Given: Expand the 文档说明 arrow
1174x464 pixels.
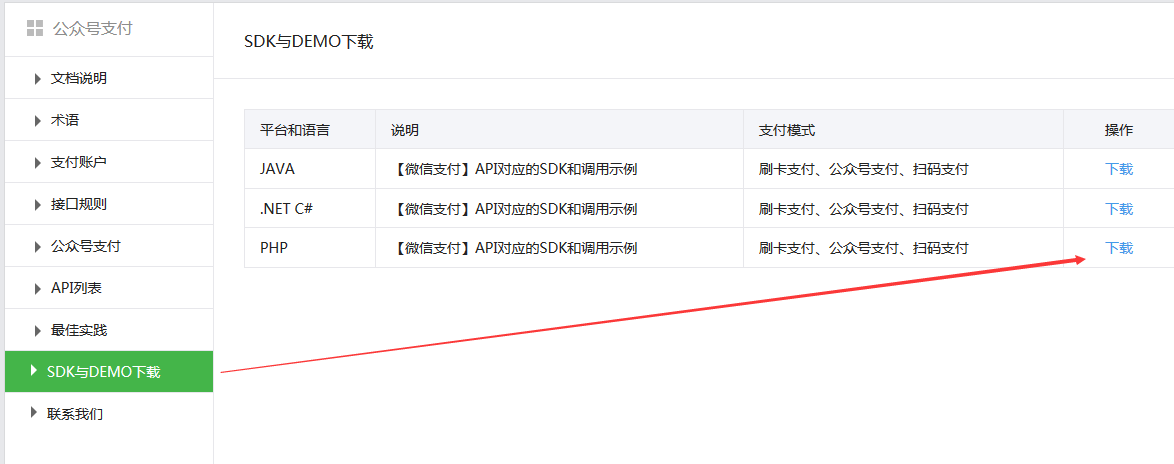Looking at the screenshot, I should (x=37, y=79).
